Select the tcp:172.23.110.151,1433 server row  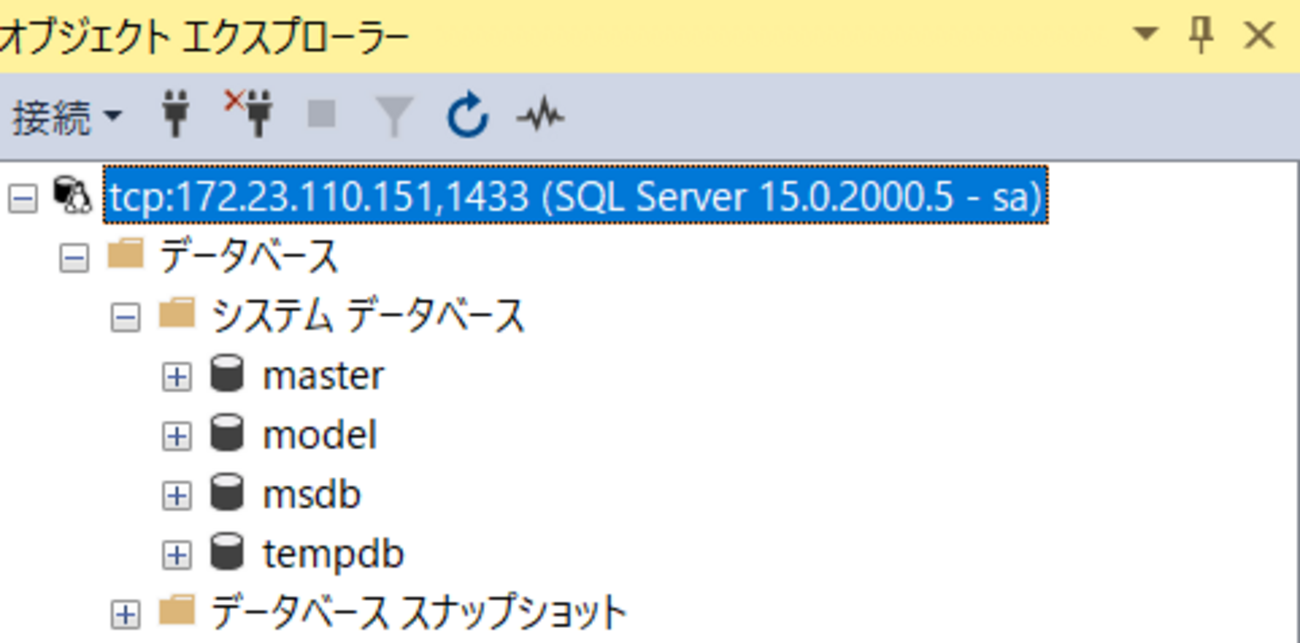(575, 197)
